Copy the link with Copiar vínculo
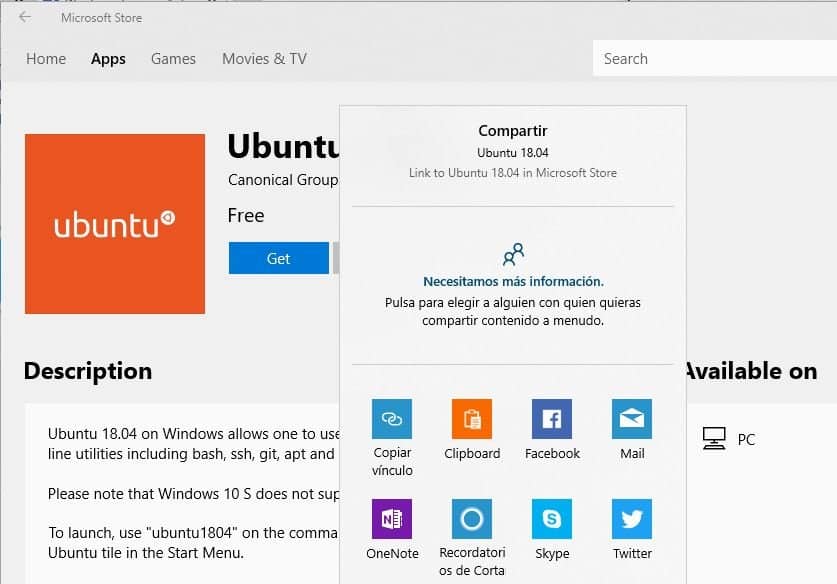 click(x=392, y=419)
